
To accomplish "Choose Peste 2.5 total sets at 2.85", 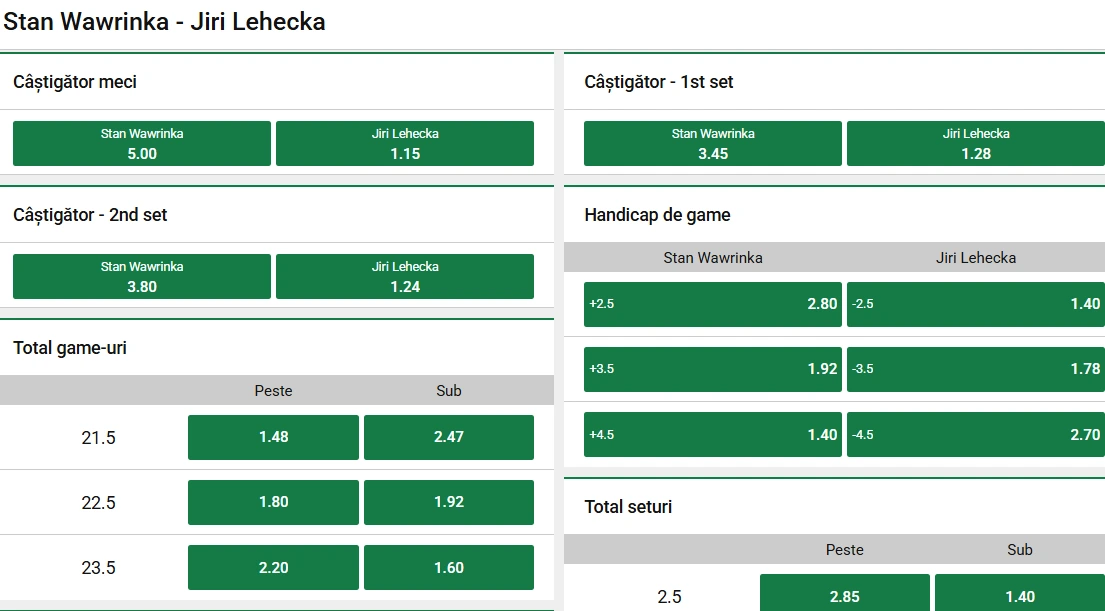I will click(844, 593).
